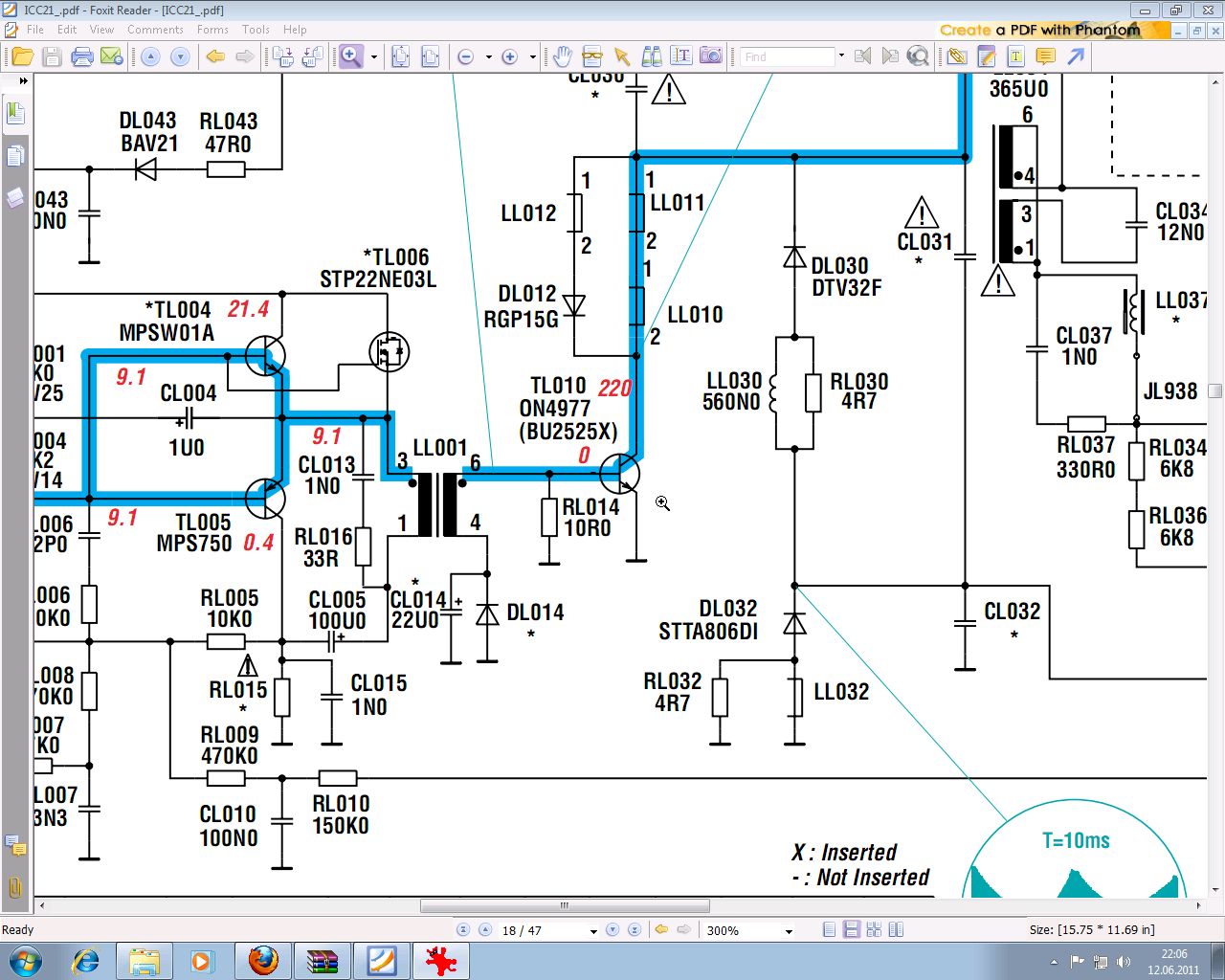
Task: Choose the Arrow drawing tool
Action: [x=1076, y=56]
